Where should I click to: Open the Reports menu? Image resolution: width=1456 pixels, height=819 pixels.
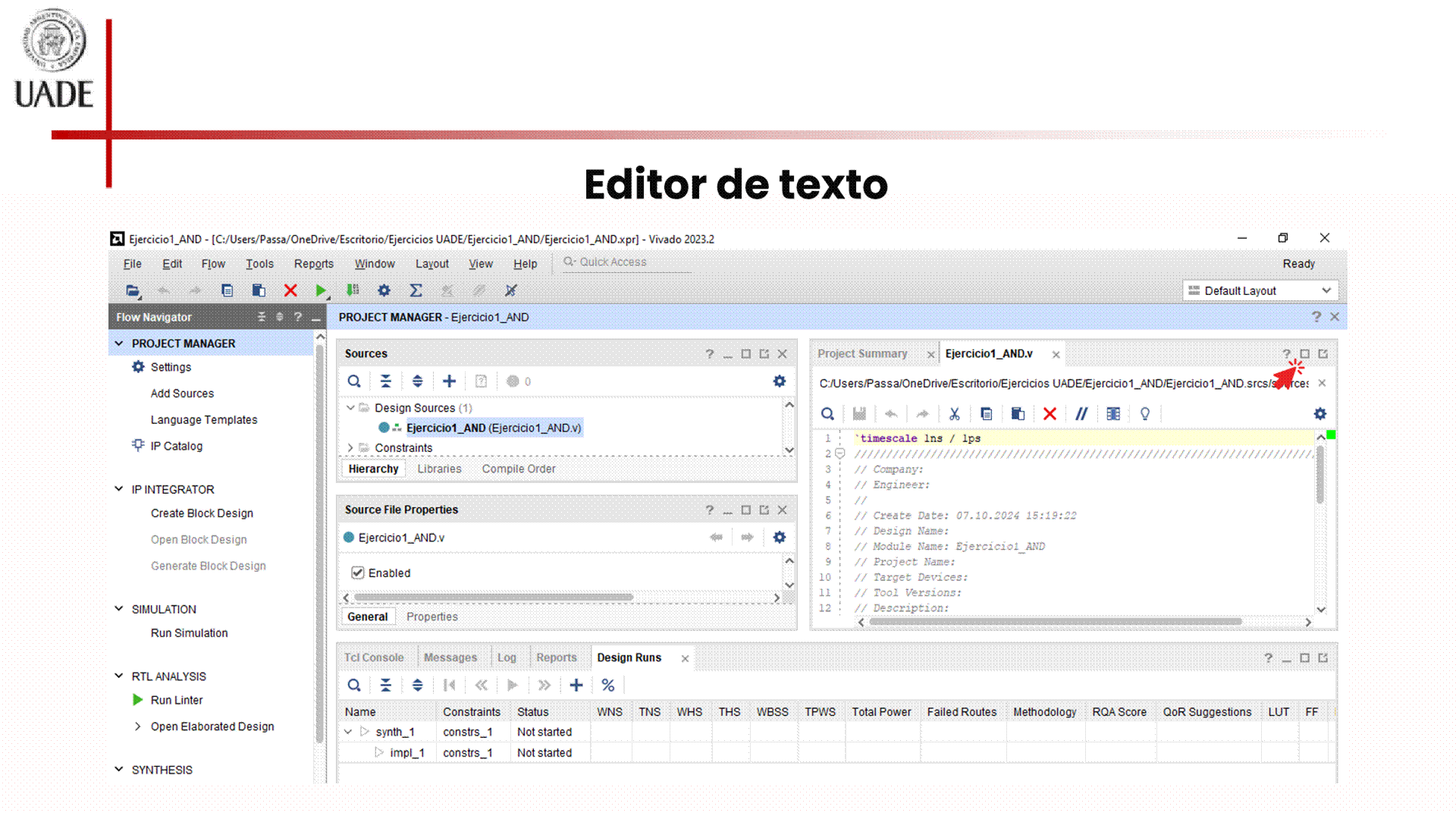[313, 264]
